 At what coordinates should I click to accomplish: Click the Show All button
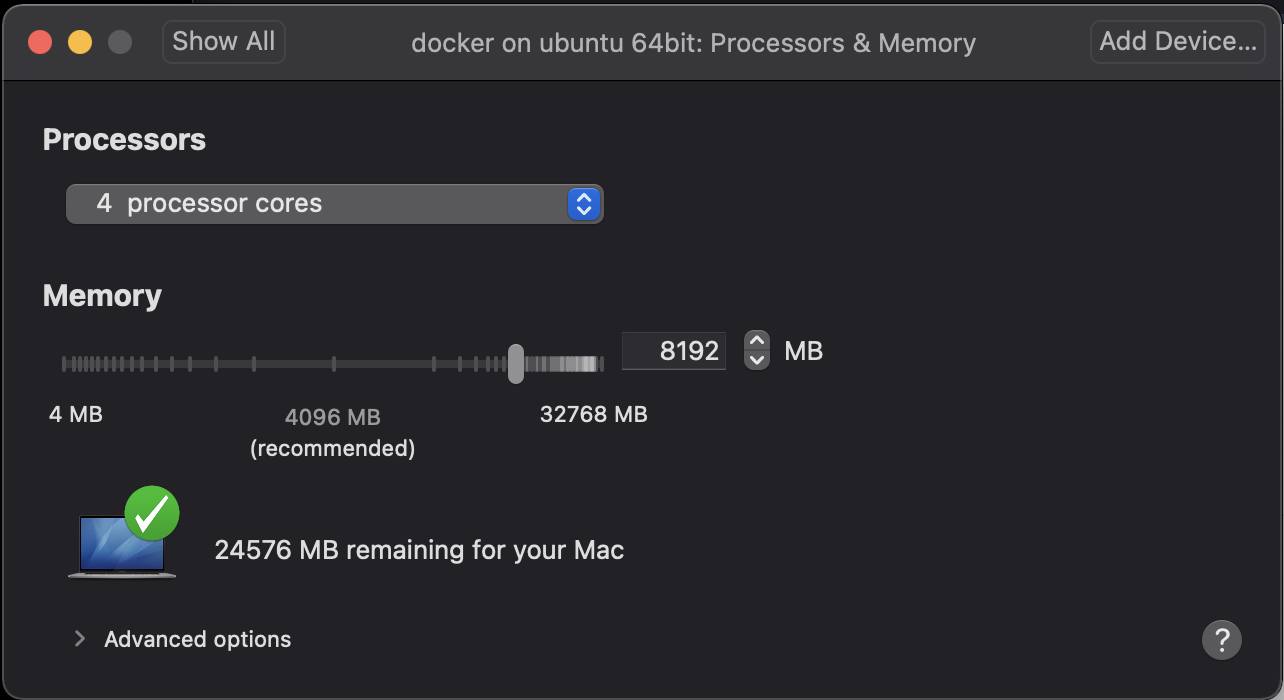pyautogui.click(x=223, y=42)
